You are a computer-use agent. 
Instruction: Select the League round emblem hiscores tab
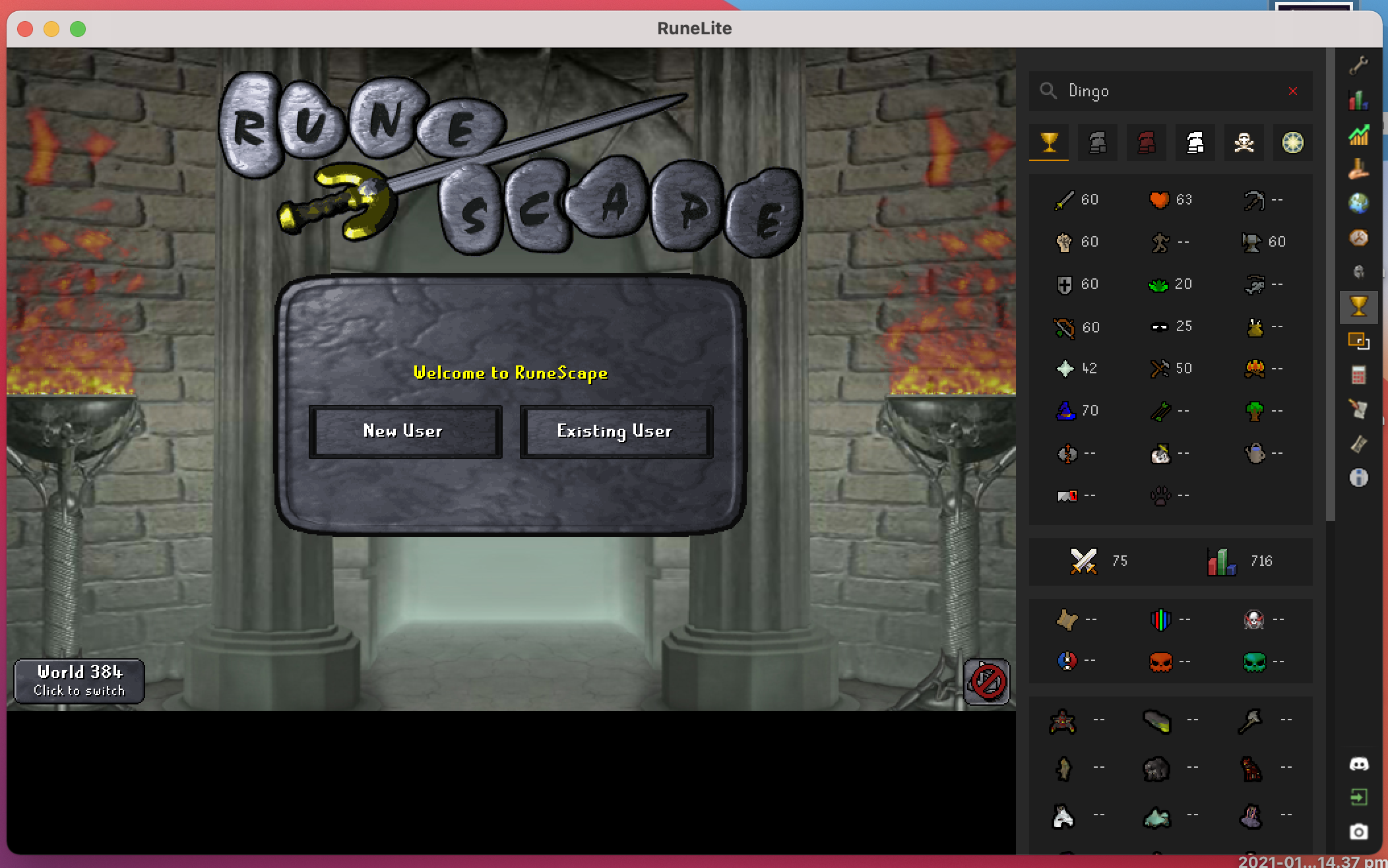tap(1293, 142)
